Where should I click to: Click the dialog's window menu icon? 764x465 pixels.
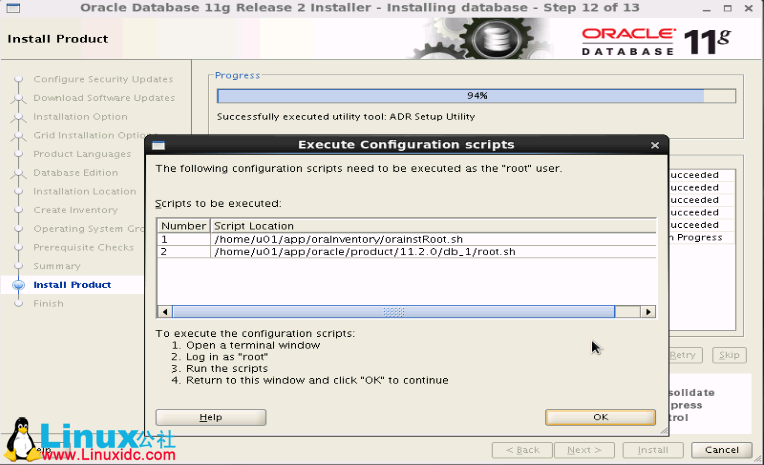[158, 145]
